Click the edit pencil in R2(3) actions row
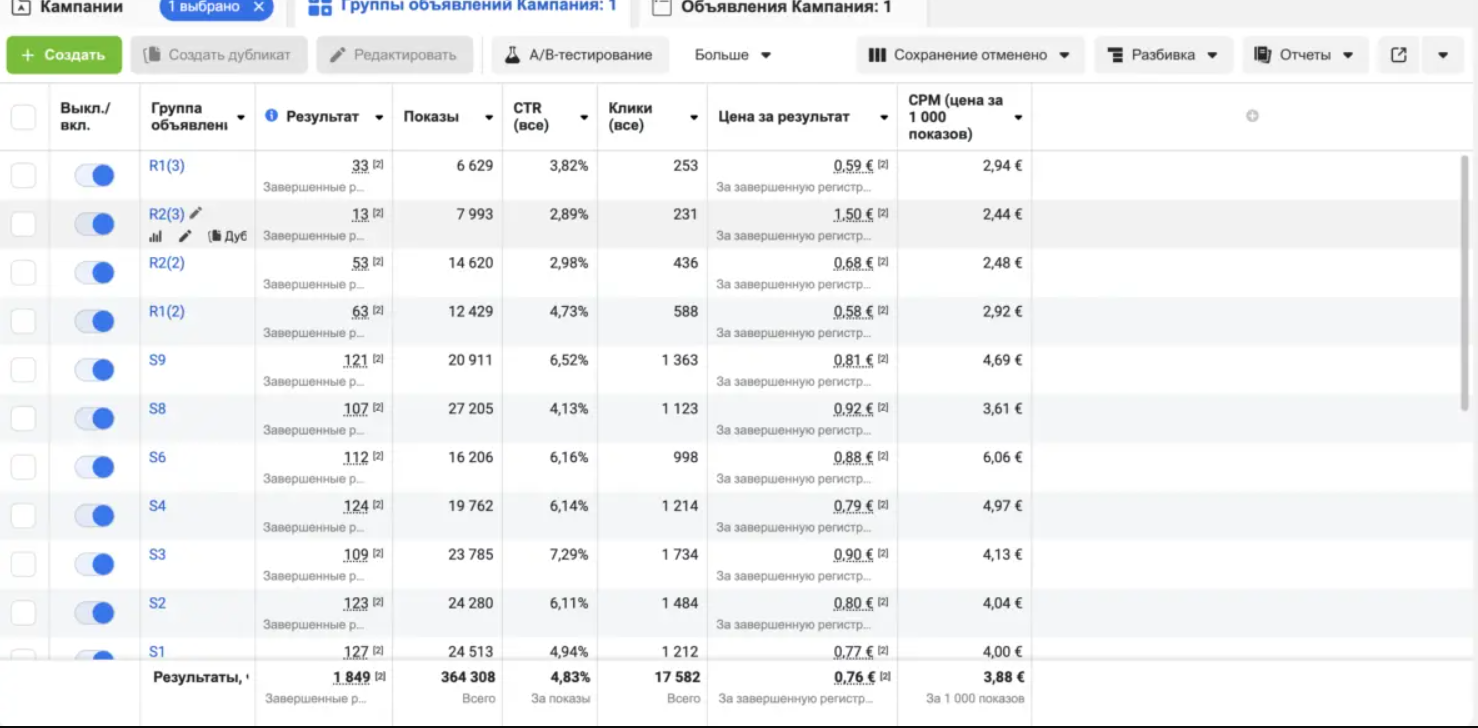 click(x=185, y=237)
